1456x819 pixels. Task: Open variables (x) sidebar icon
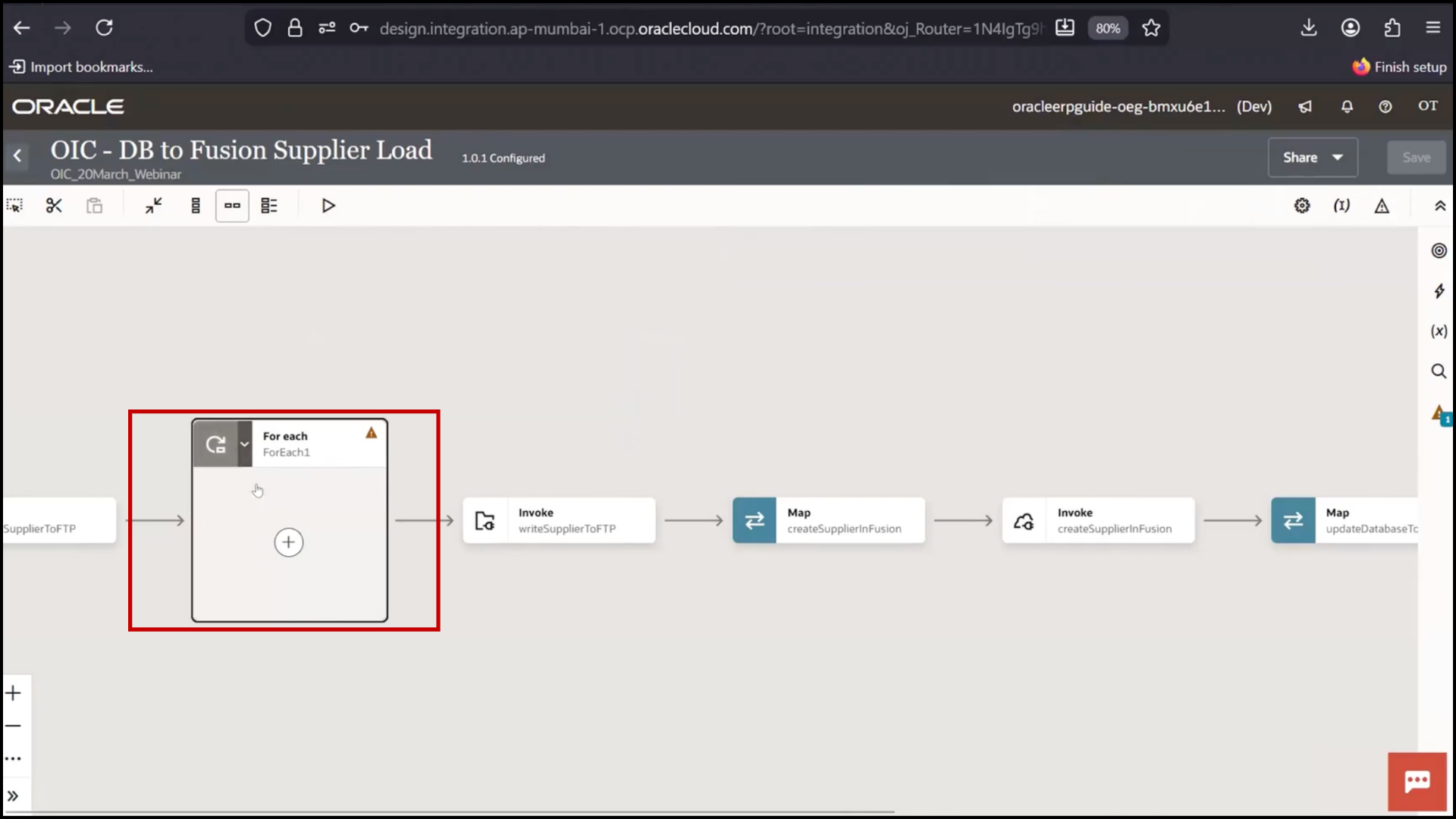(x=1439, y=331)
